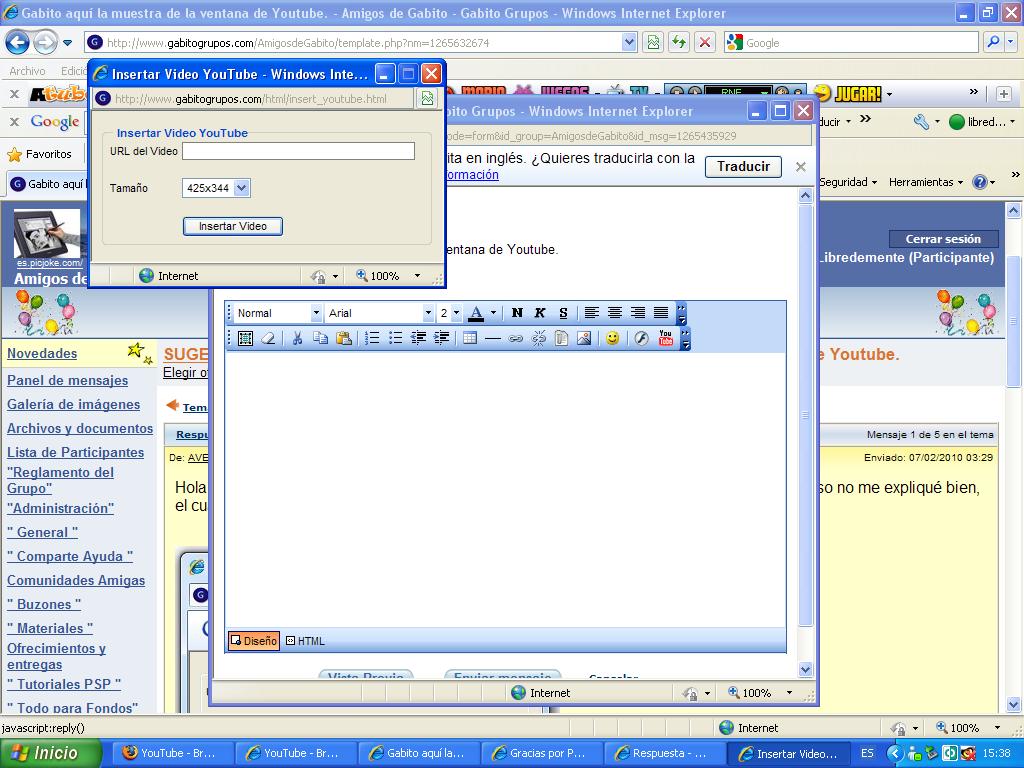This screenshot has width=1024, height=768.
Task: Click the Flash insert icon
Action: [x=641, y=339]
